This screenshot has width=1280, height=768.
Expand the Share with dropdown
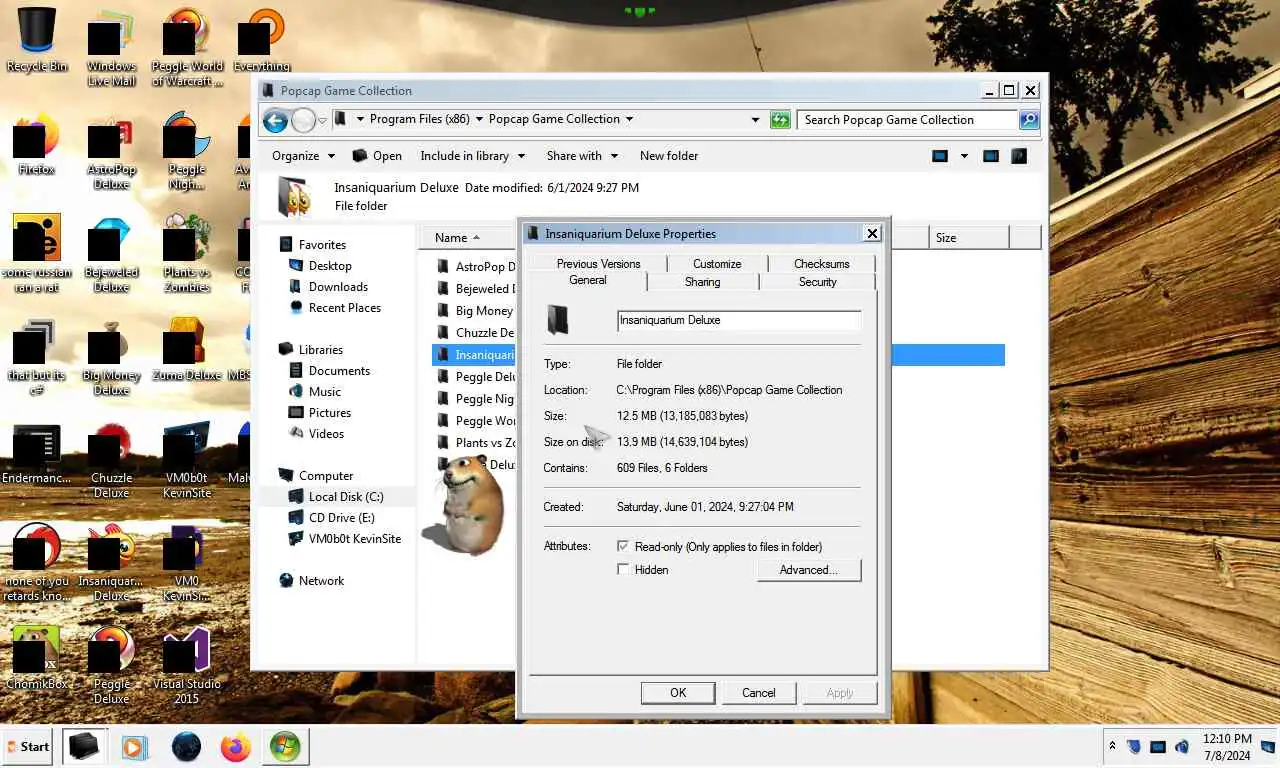582,156
